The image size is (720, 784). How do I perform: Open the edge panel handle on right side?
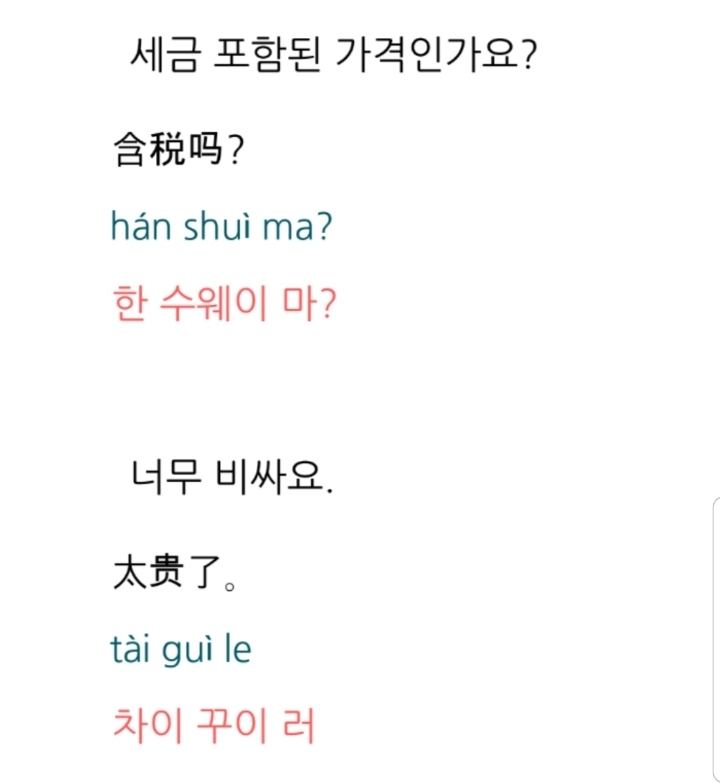(714, 560)
